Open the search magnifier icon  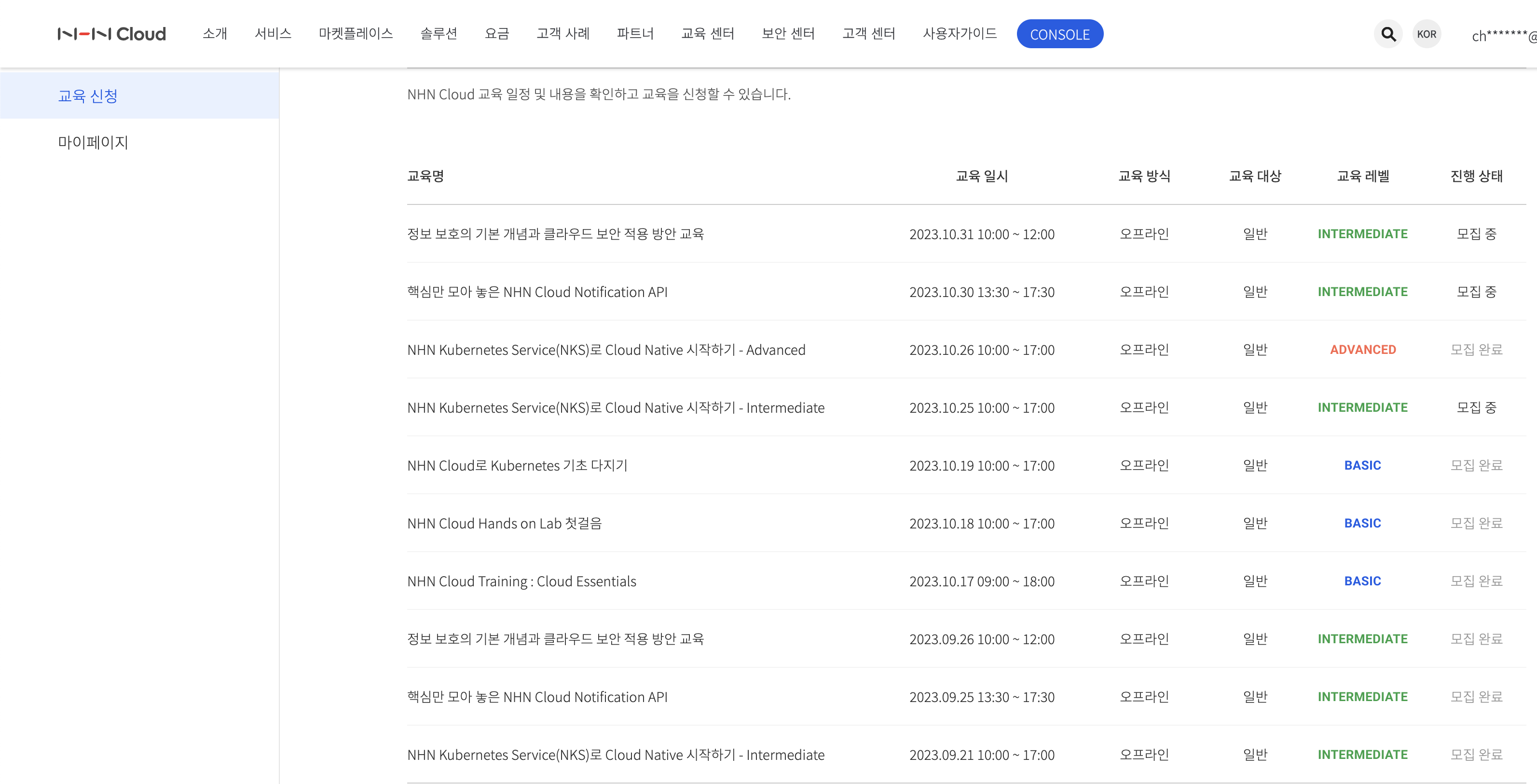click(1388, 34)
